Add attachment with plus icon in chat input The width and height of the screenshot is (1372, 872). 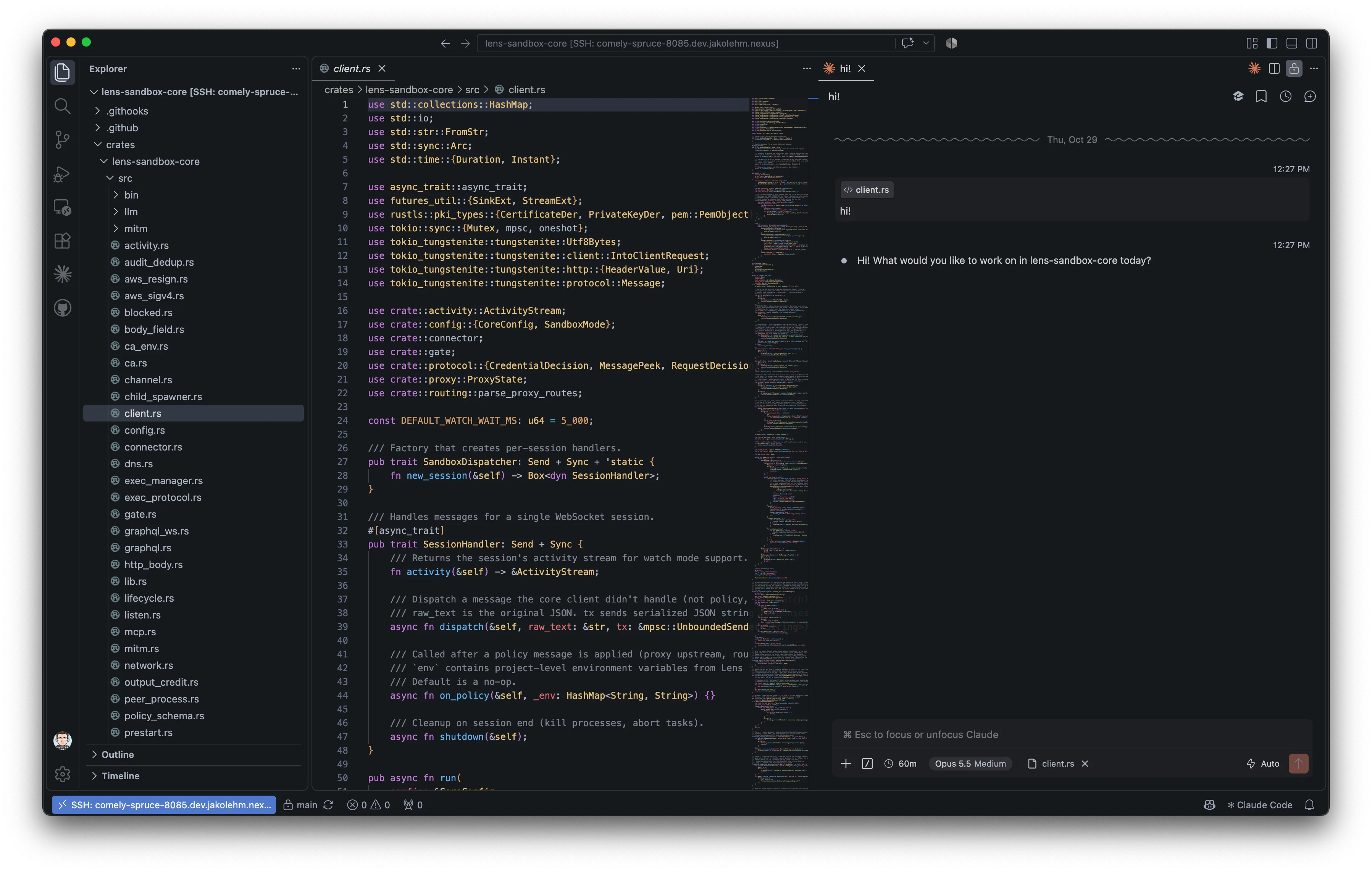846,764
